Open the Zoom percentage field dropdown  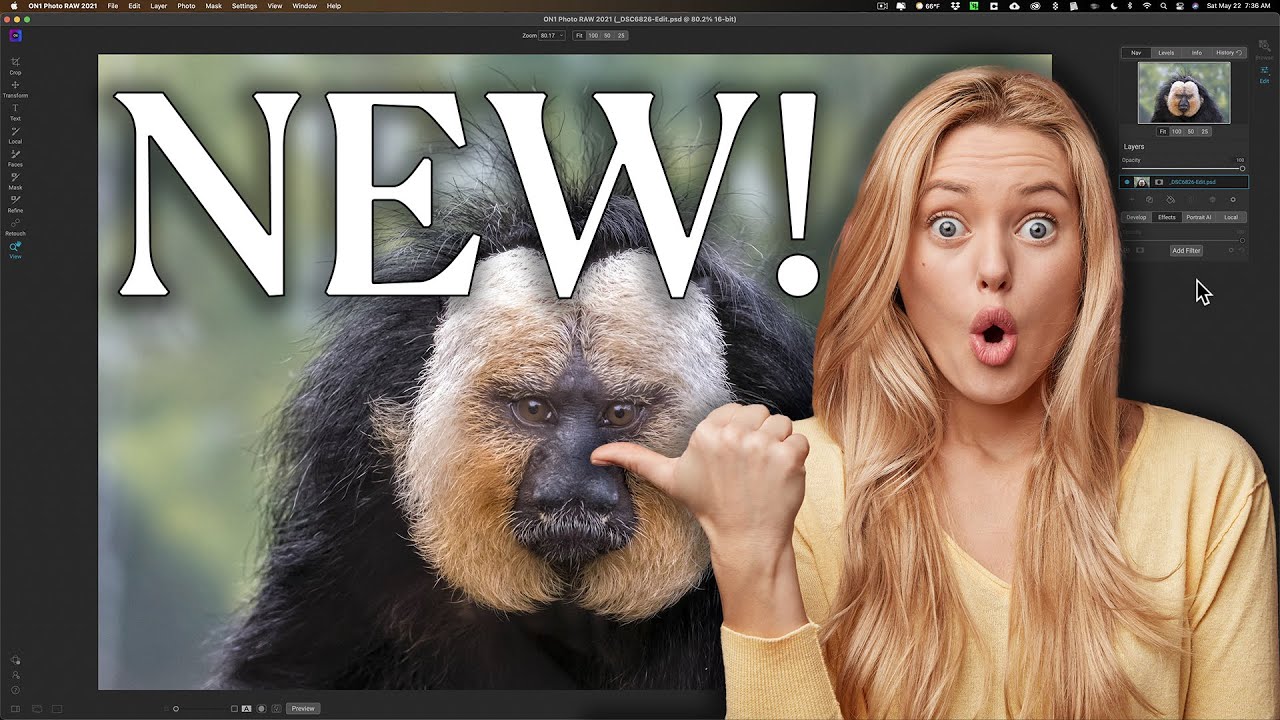pyautogui.click(x=551, y=35)
